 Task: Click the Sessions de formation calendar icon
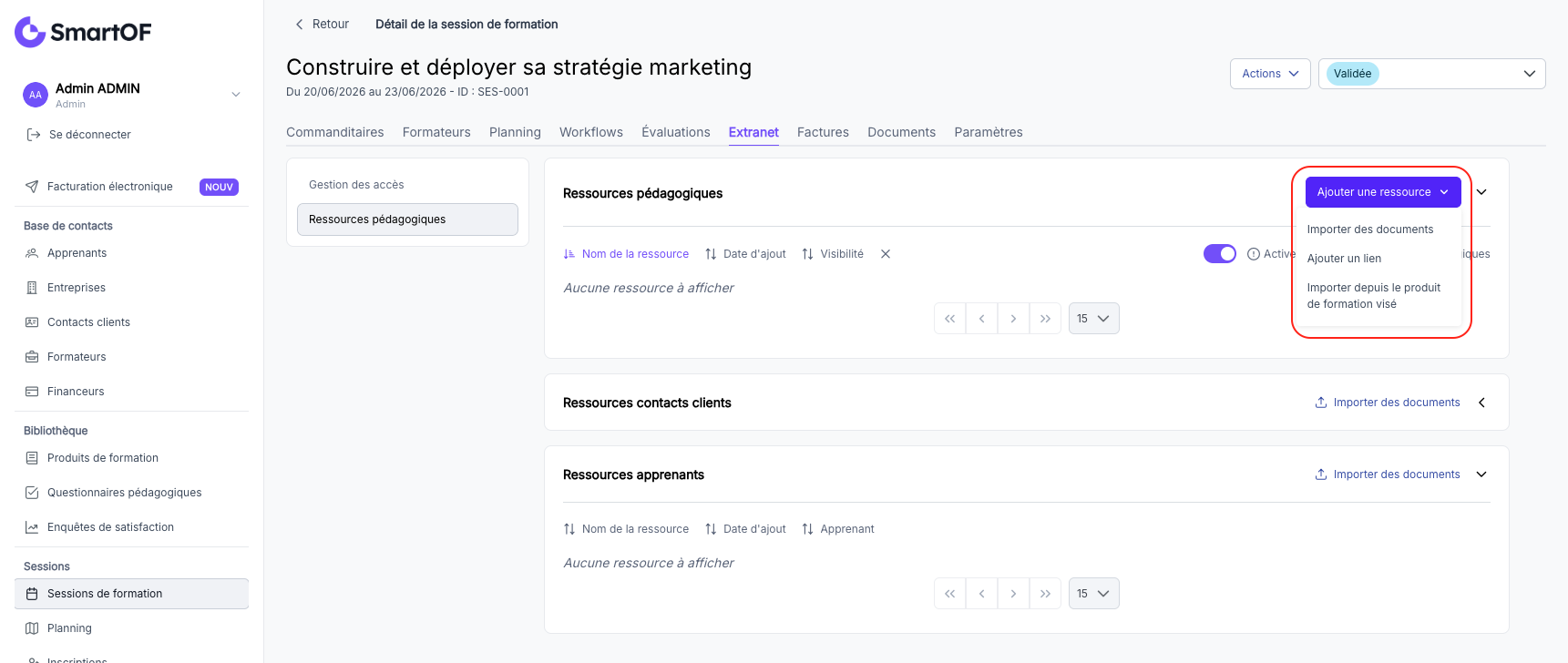32,594
